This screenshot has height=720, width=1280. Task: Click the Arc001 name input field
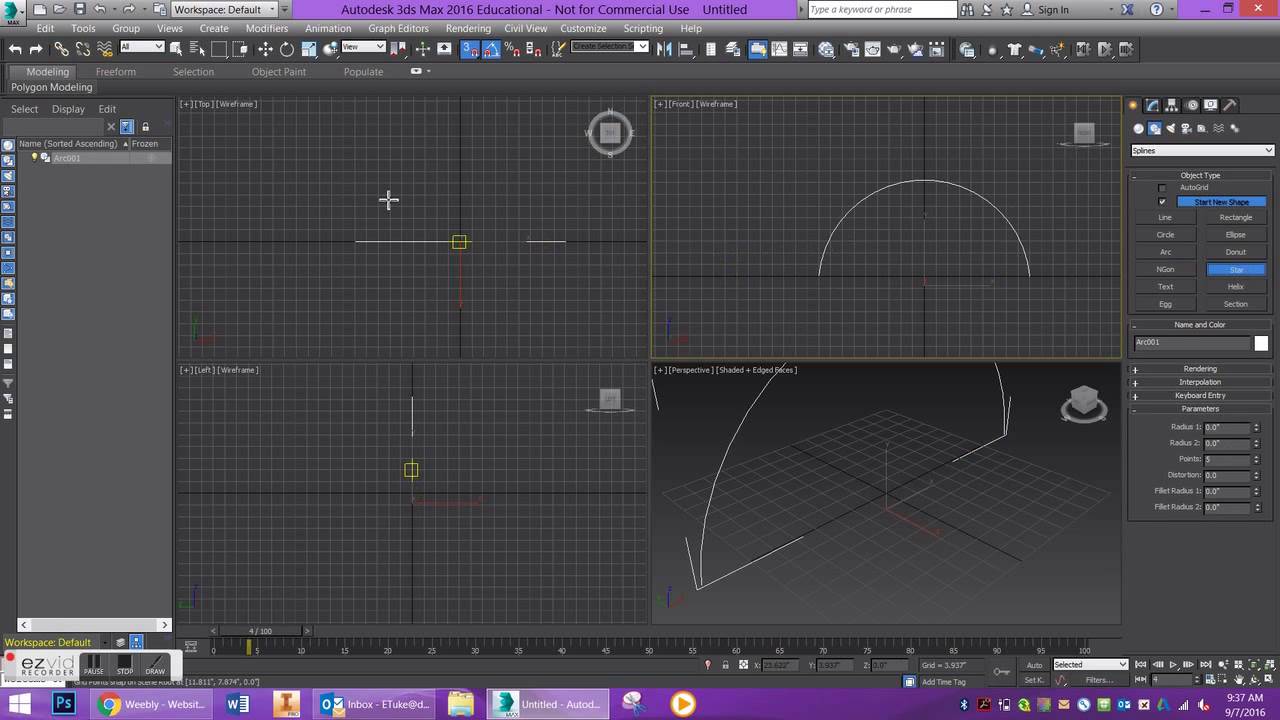point(1191,343)
